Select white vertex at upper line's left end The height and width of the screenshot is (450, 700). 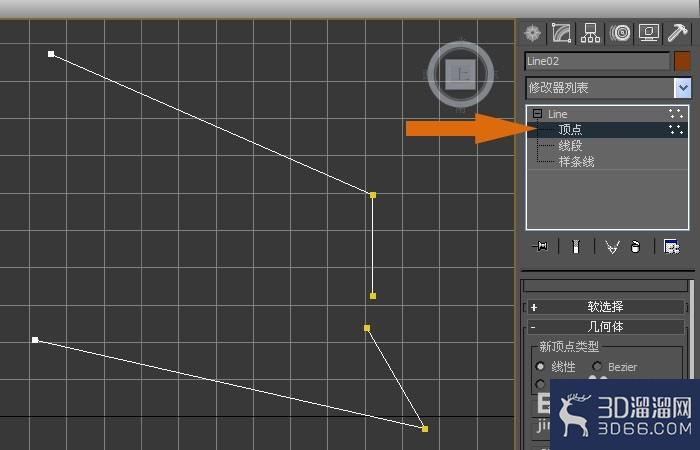point(51,54)
